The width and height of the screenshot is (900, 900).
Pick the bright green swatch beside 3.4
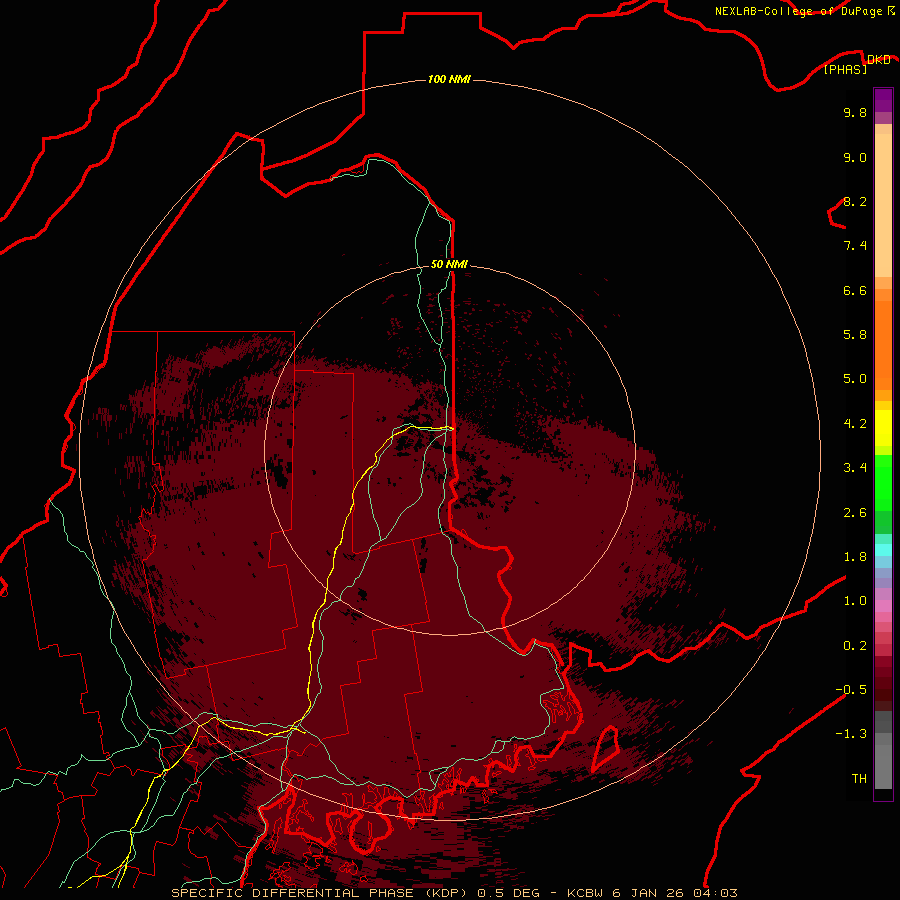[x=883, y=482]
